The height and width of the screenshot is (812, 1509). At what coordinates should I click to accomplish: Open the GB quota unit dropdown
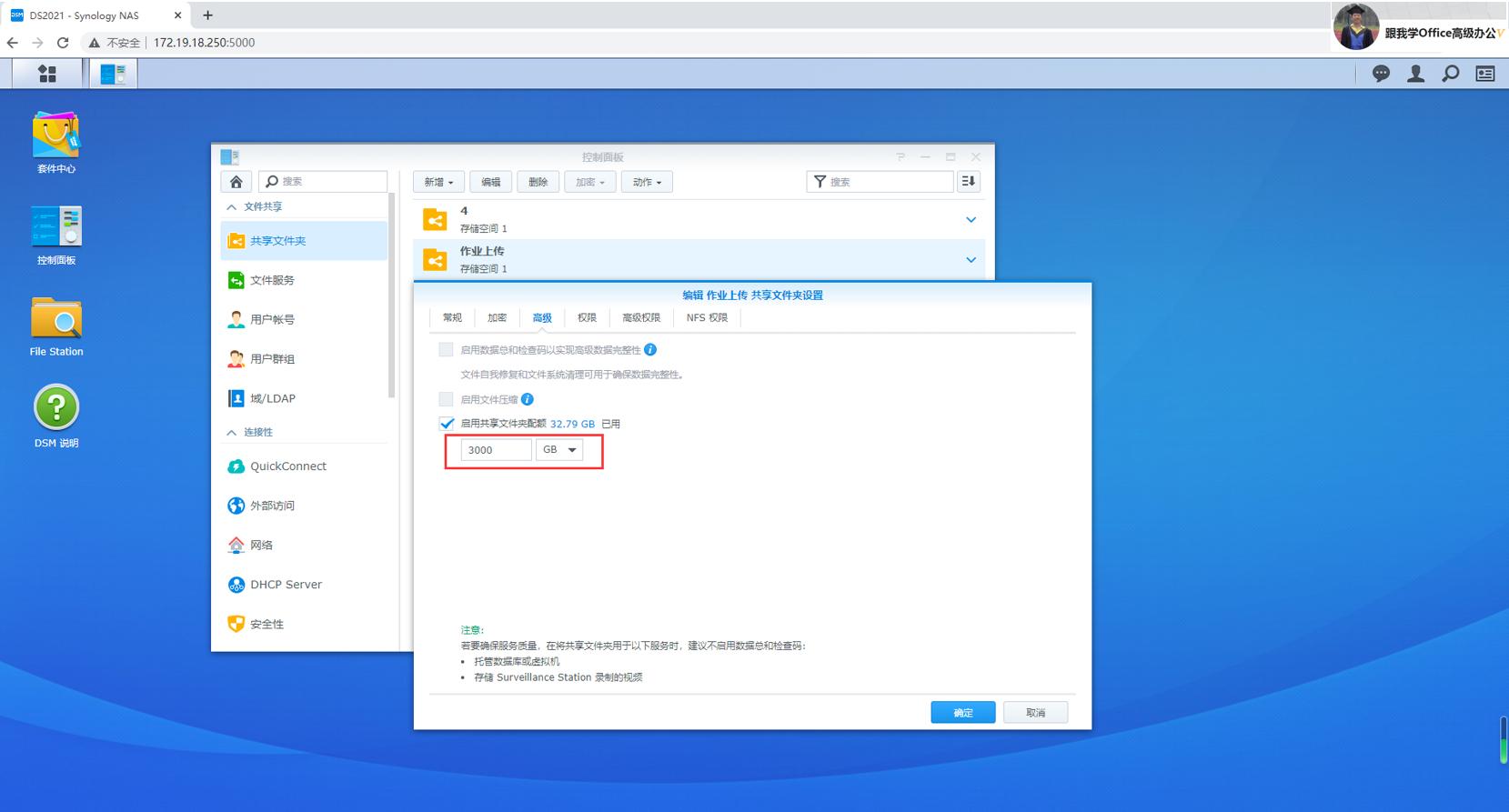559,450
